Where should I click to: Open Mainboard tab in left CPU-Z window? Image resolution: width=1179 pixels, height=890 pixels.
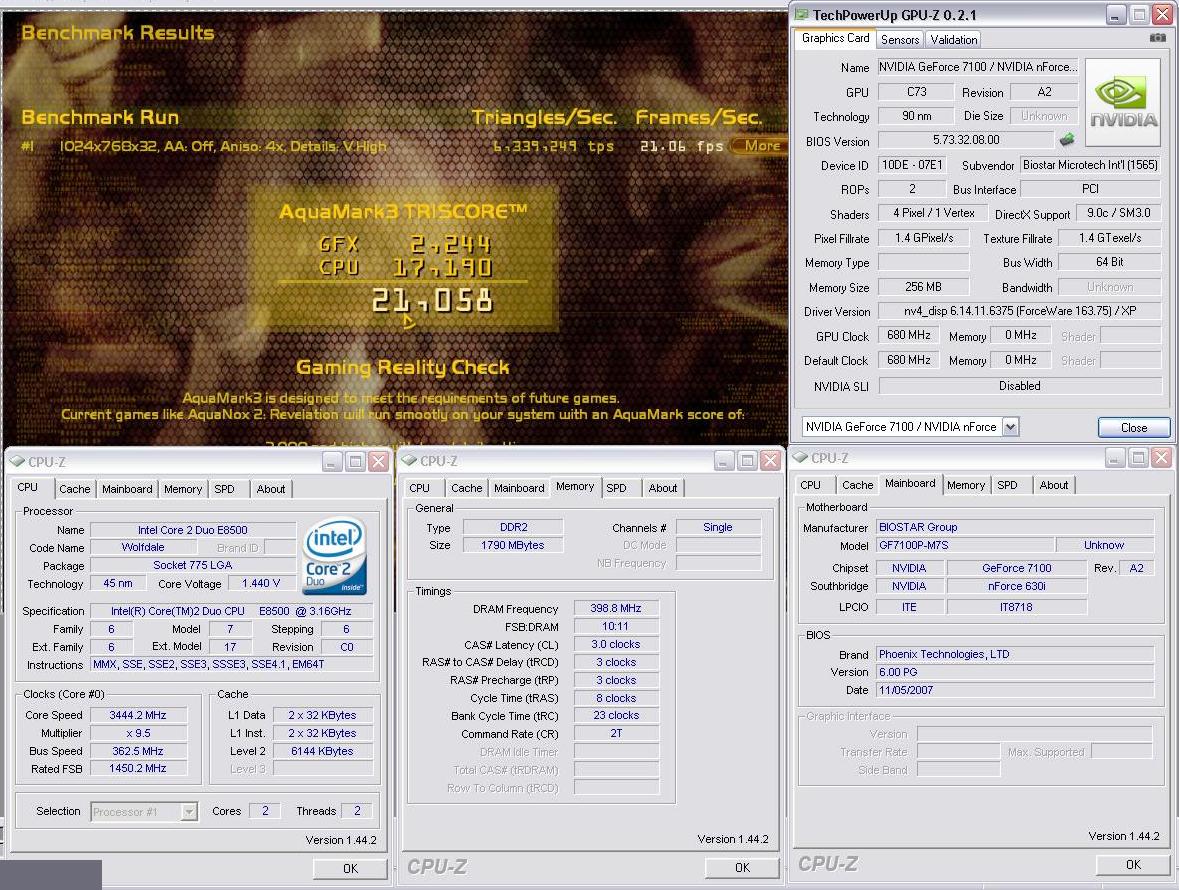click(x=127, y=489)
